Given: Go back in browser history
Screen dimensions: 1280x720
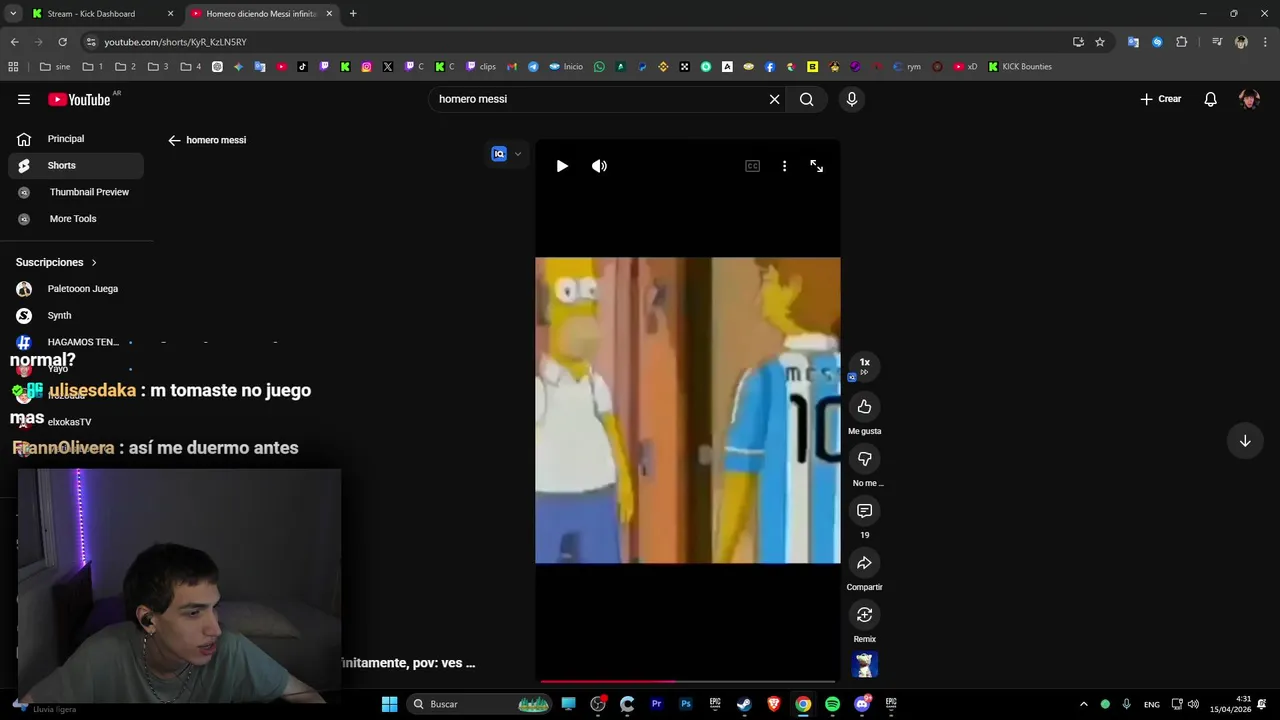Looking at the screenshot, I should [x=14, y=42].
